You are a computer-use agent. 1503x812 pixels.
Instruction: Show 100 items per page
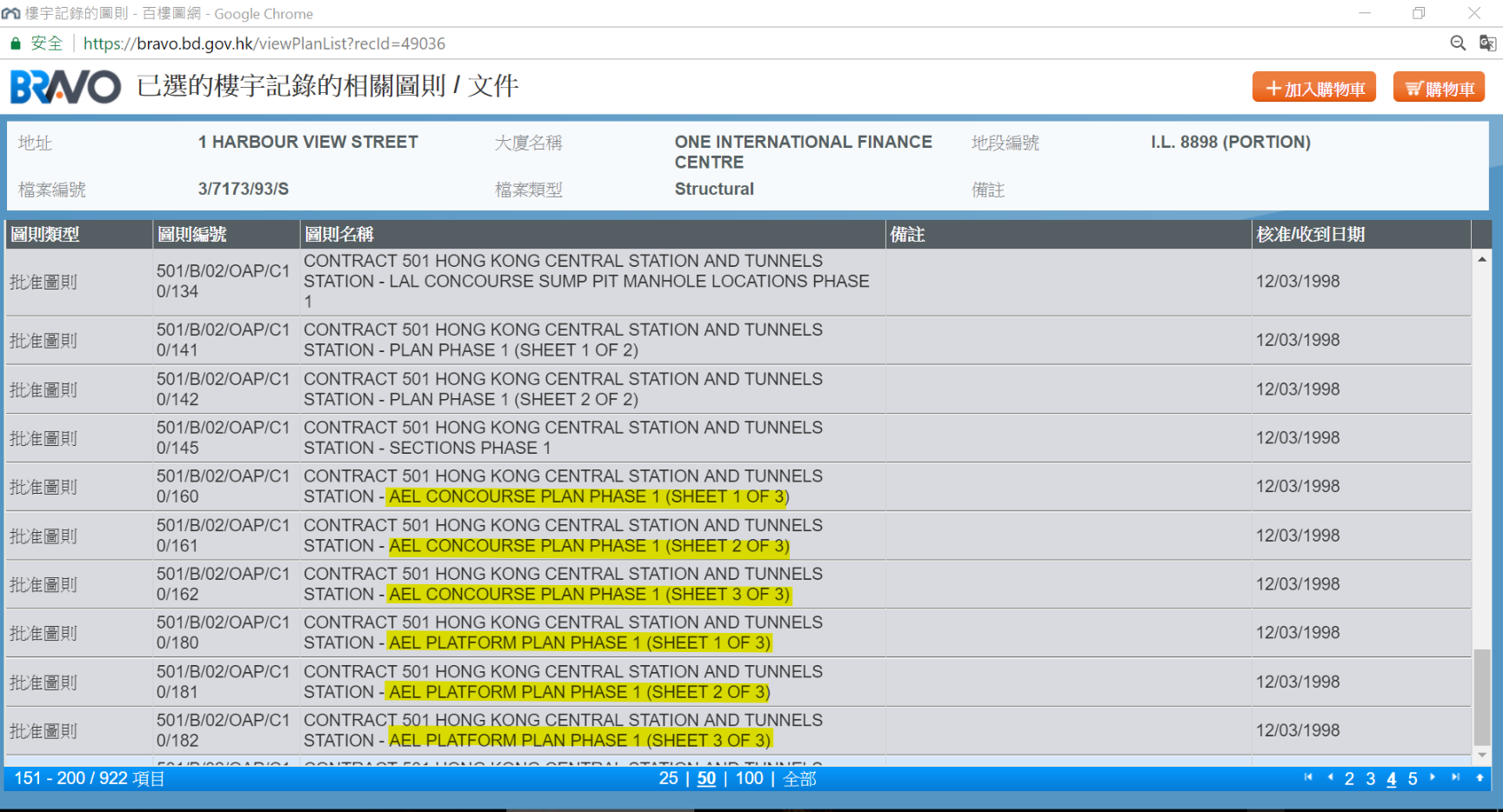point(749,779)
